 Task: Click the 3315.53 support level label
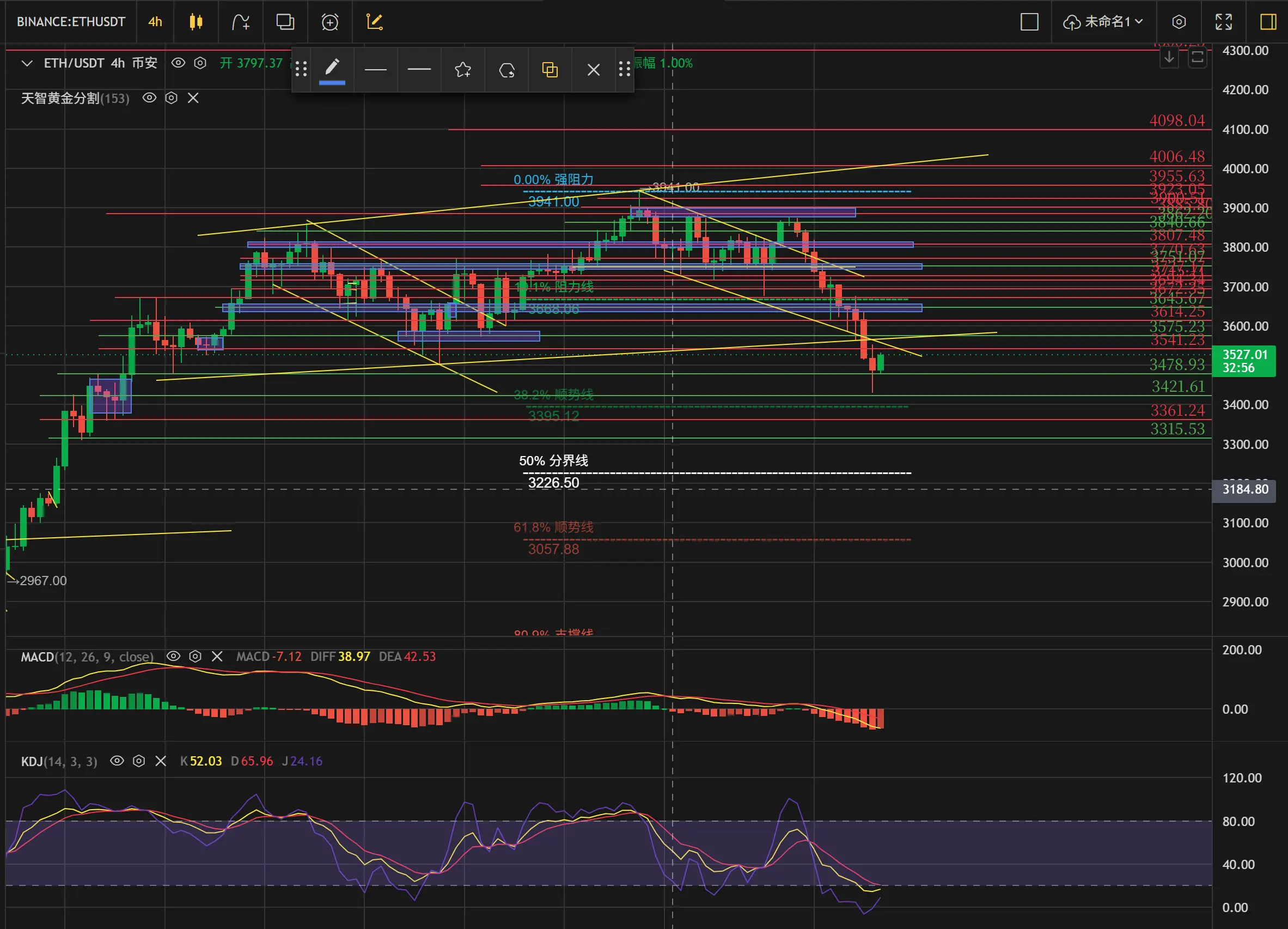point(1177,429)
